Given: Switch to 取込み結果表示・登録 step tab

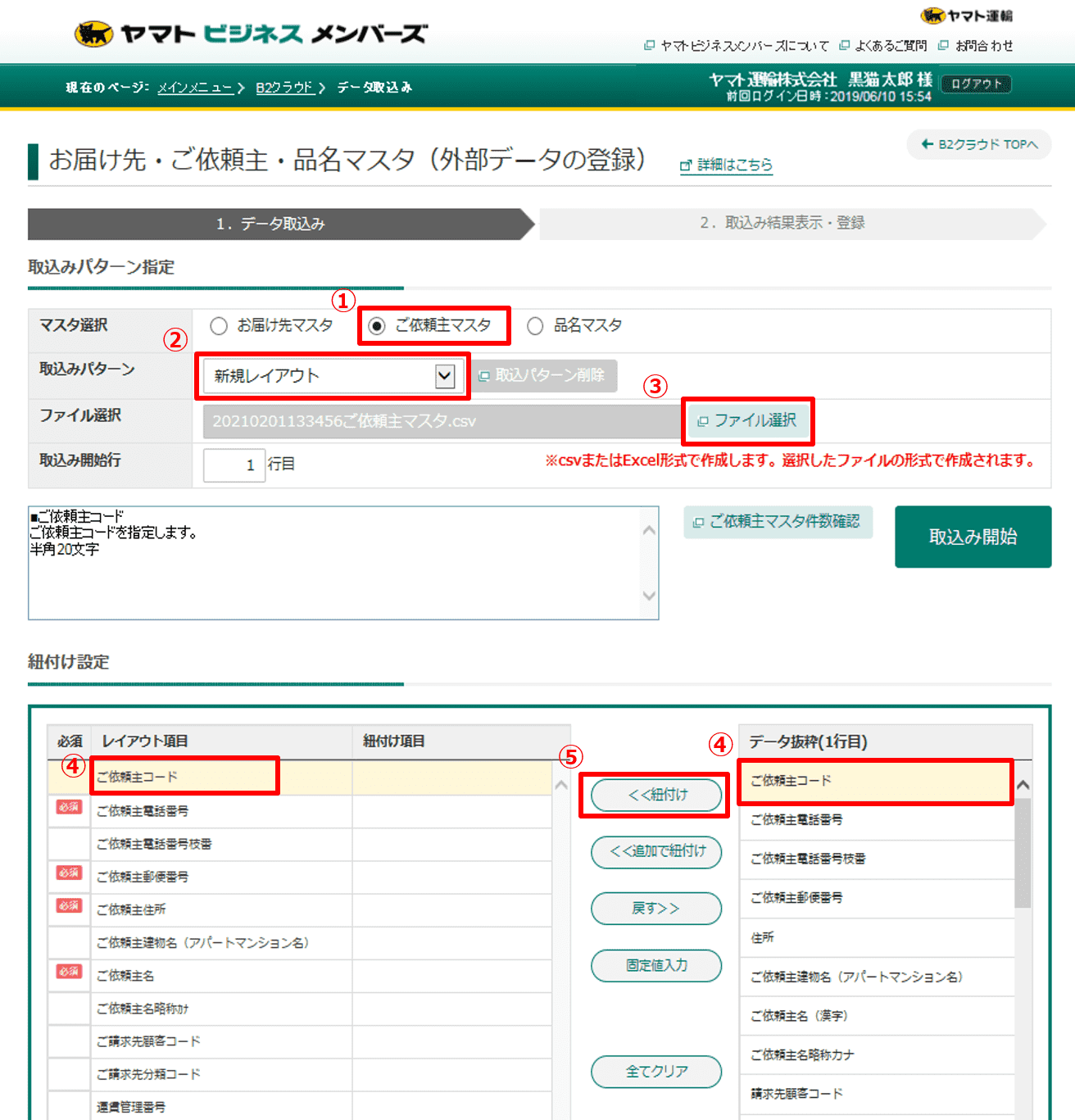Looking at the screenshot, I should [785, 223].
